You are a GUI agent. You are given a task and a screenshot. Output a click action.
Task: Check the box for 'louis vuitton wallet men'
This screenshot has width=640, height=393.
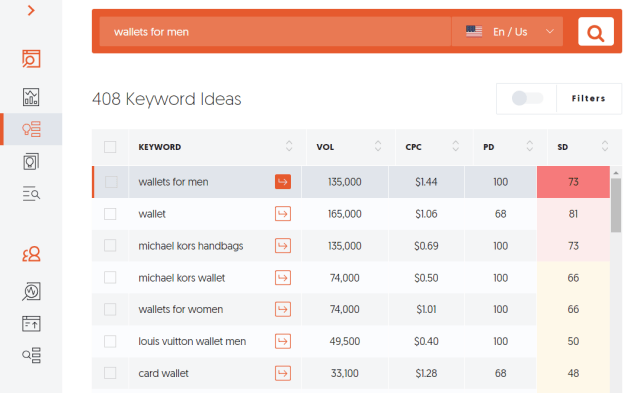pos(110,341)
